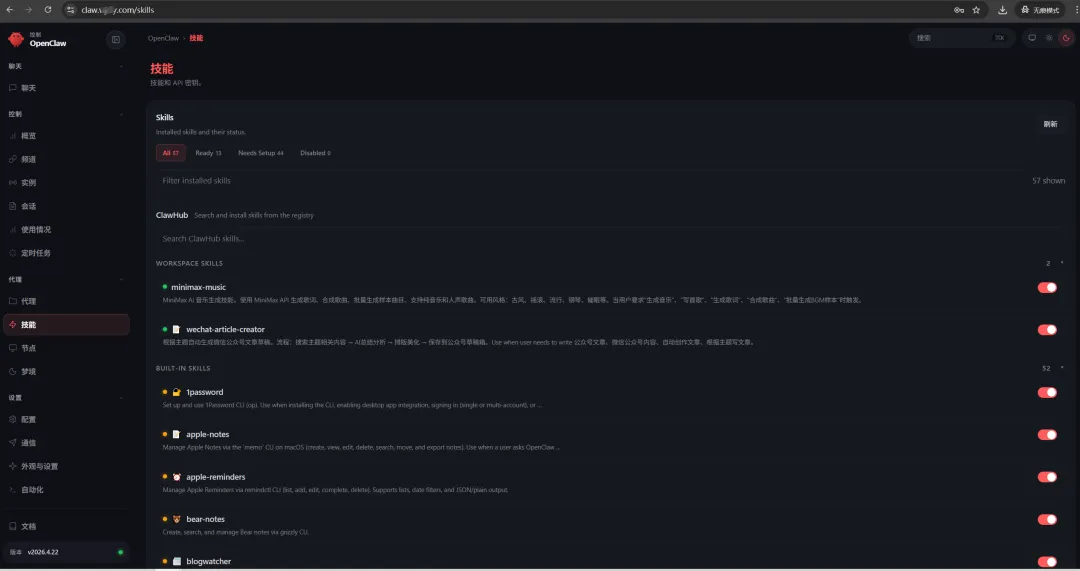This screenshot has height=571, width=1080.
Task: Click the apple-reminders alarm clock icon
Action: [x=176, y=477]
